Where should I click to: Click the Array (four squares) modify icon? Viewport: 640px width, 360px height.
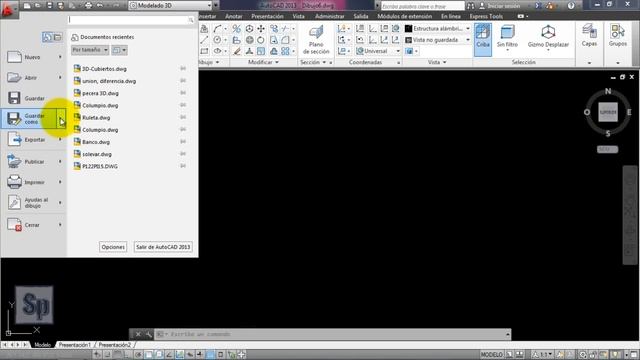point(285,51)
